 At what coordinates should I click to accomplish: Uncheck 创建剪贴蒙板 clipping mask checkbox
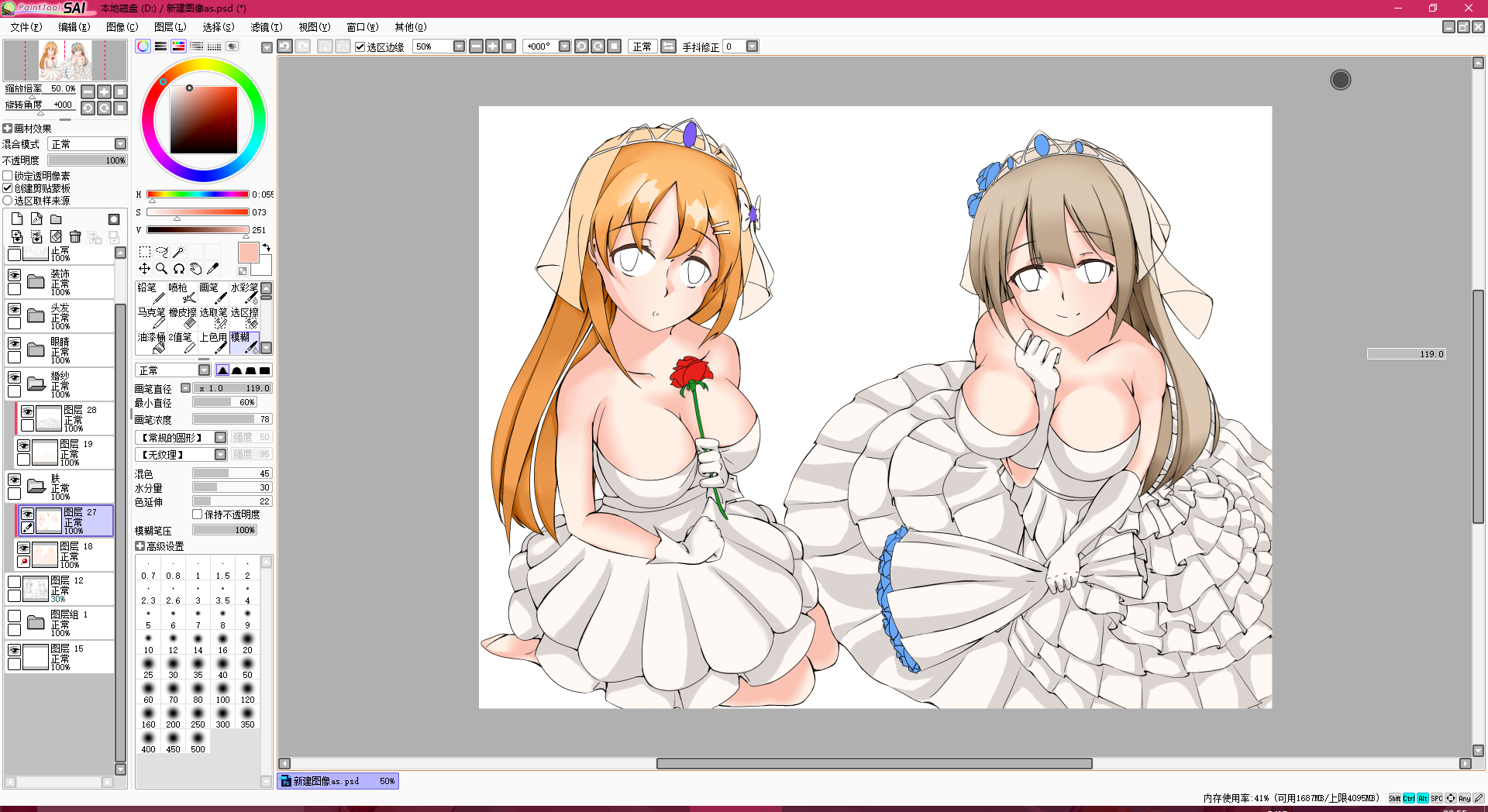click(8, 188)
